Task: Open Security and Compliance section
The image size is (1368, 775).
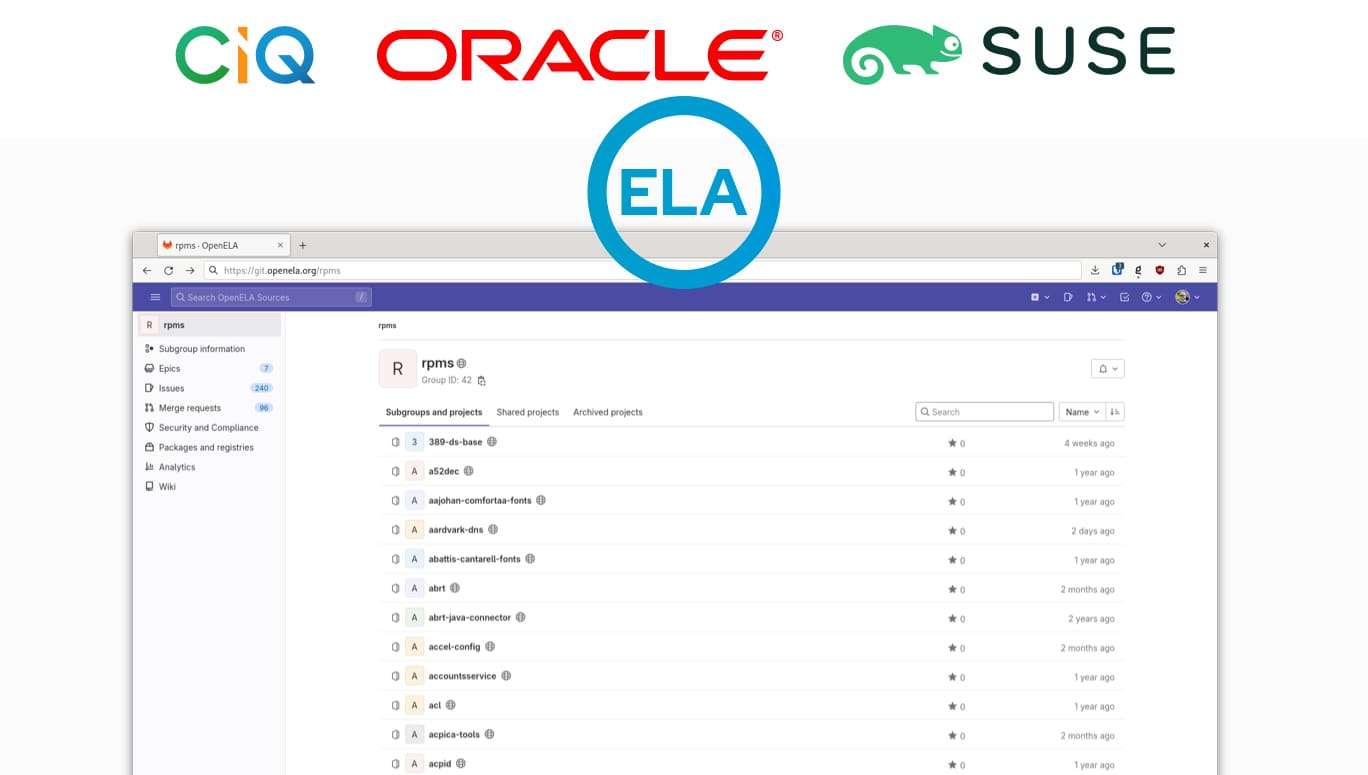Action: pos(208,427)
